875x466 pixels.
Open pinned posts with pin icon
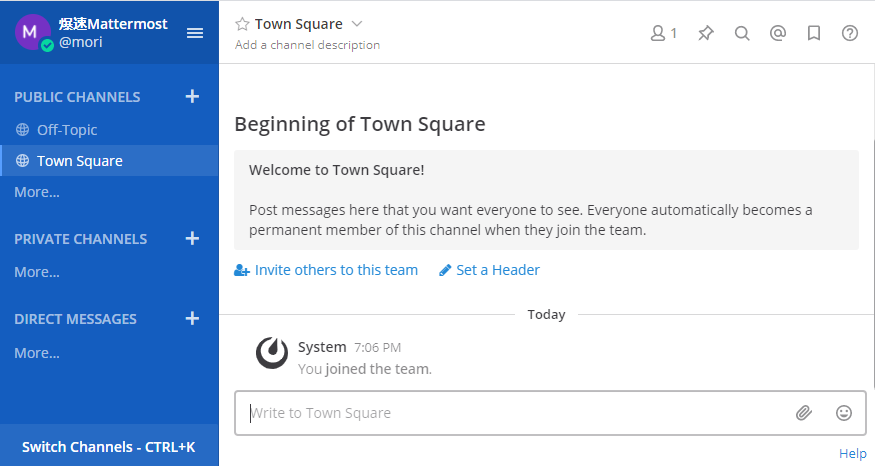705,33
